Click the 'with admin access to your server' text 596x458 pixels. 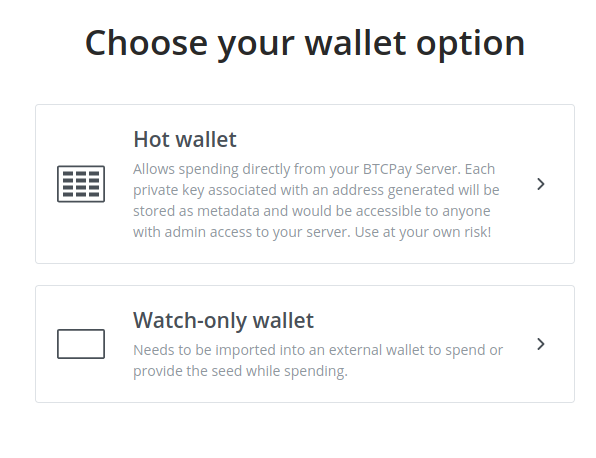click(x=241, y=232)
